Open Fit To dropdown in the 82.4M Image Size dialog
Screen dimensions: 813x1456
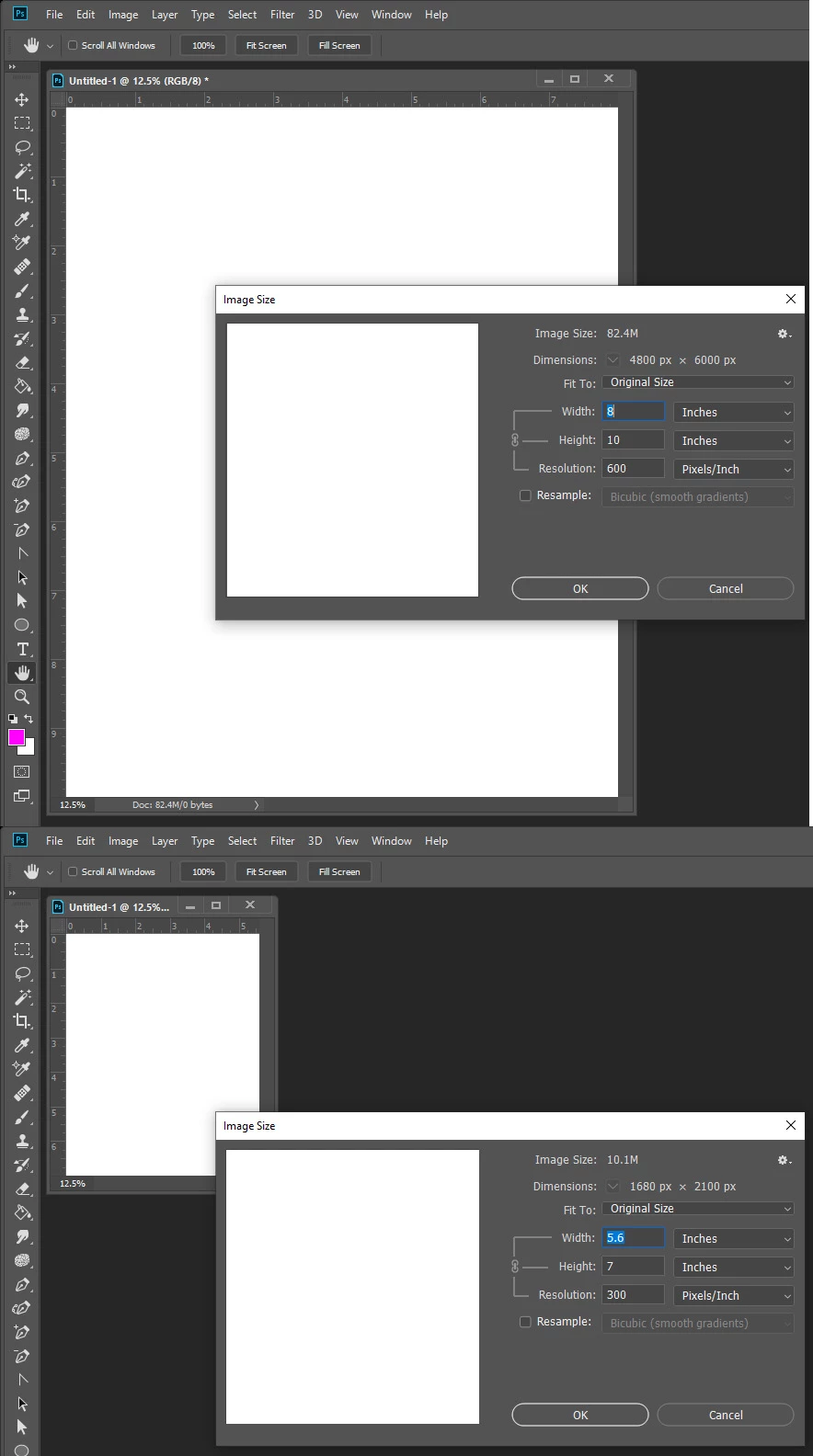(x=698, y=382)
